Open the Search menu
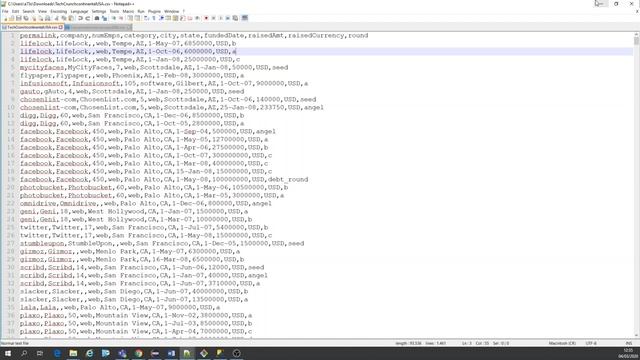Viewport: 640px width, 360px height. (29, 11)
